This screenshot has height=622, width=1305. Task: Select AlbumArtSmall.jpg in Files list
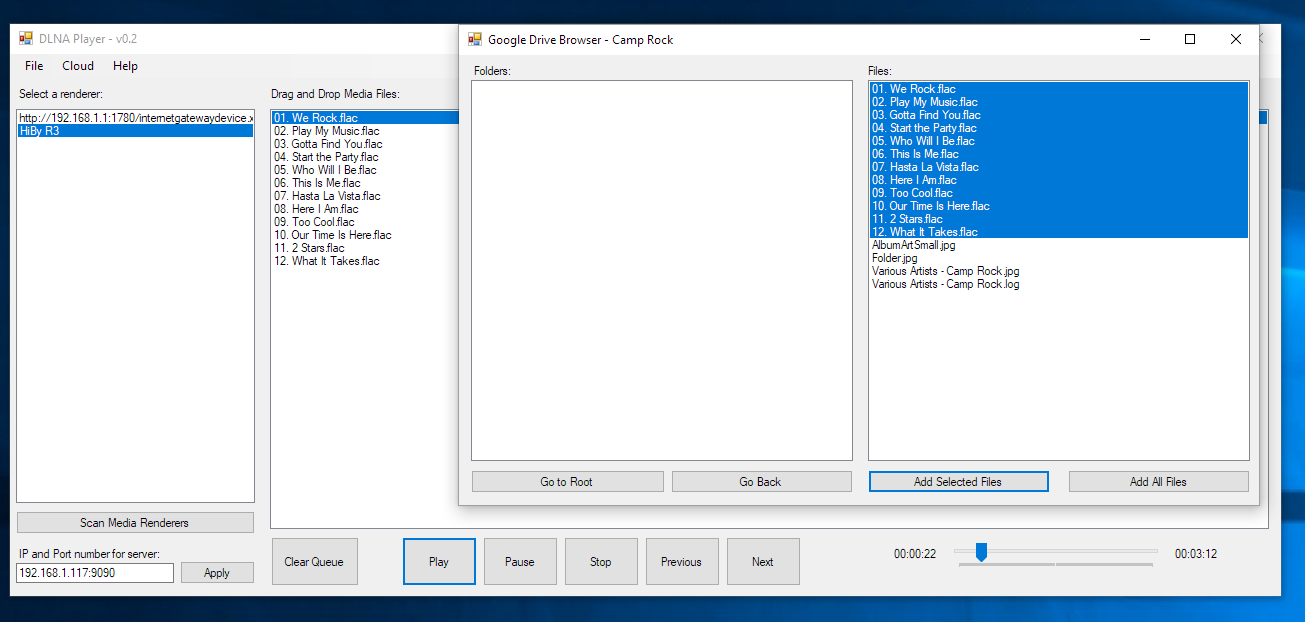click(1059, 245)
